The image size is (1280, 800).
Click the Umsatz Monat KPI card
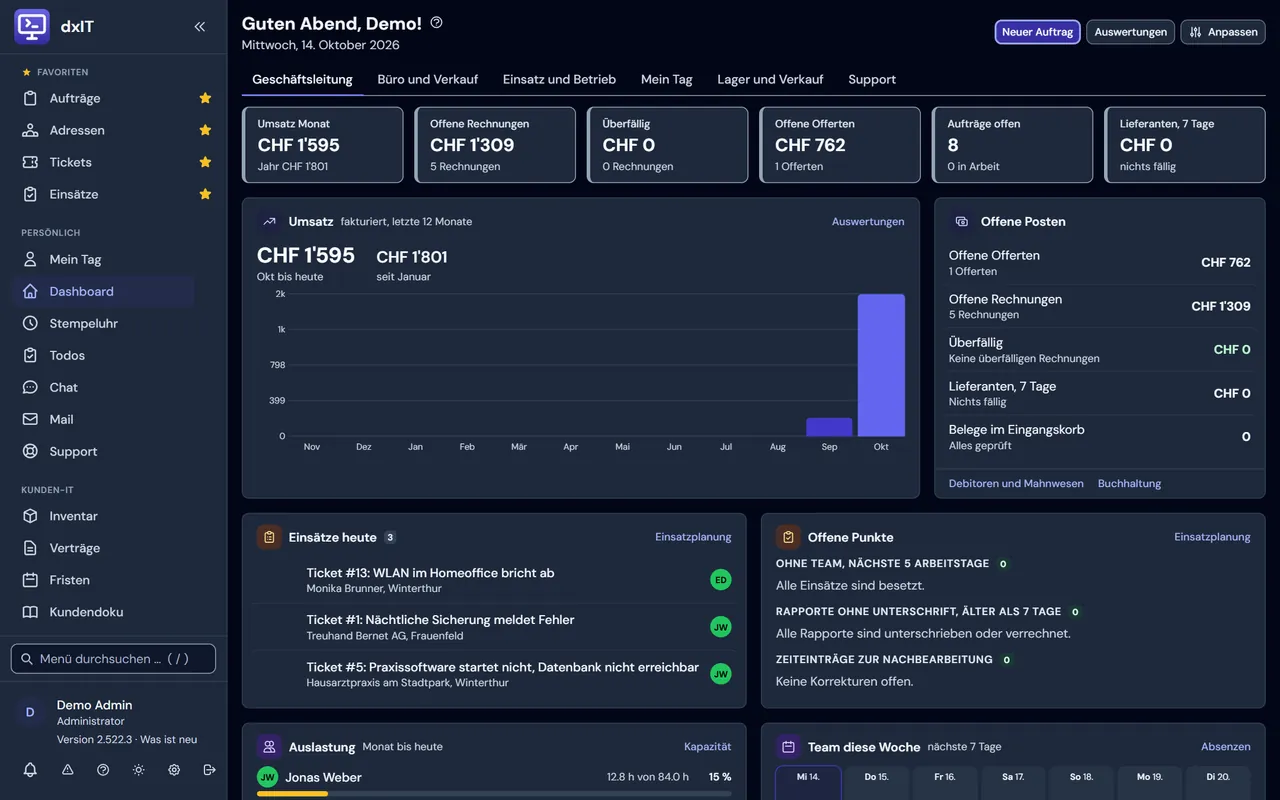(323, 145)
